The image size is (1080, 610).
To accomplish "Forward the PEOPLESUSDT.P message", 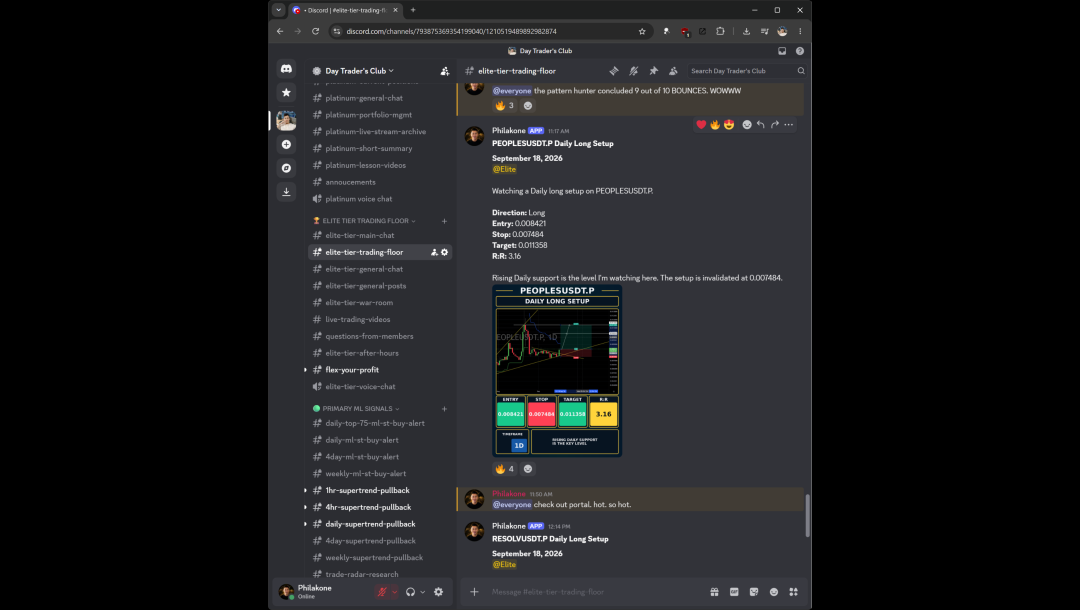I will click(x=775, y=125).
